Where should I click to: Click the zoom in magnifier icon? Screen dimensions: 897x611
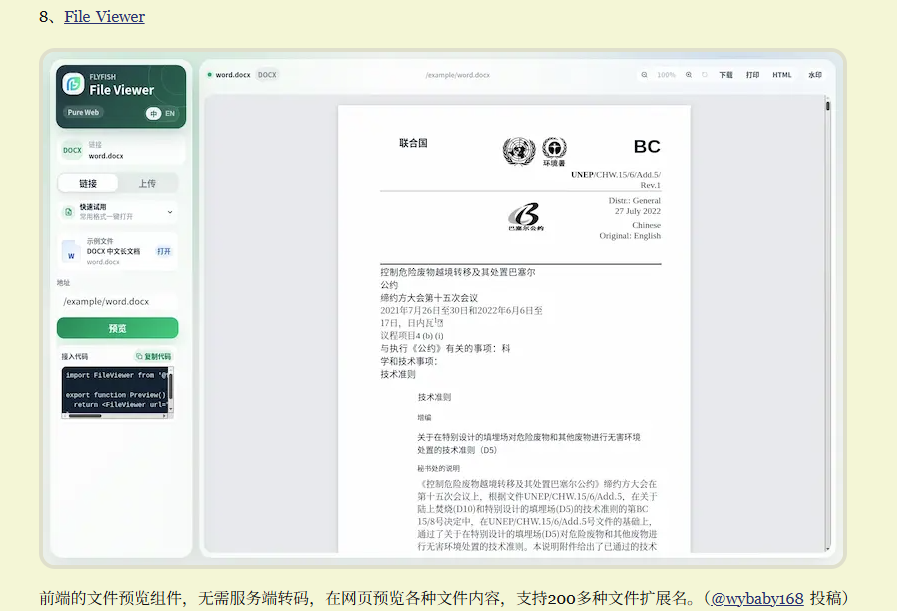[689, 75]
